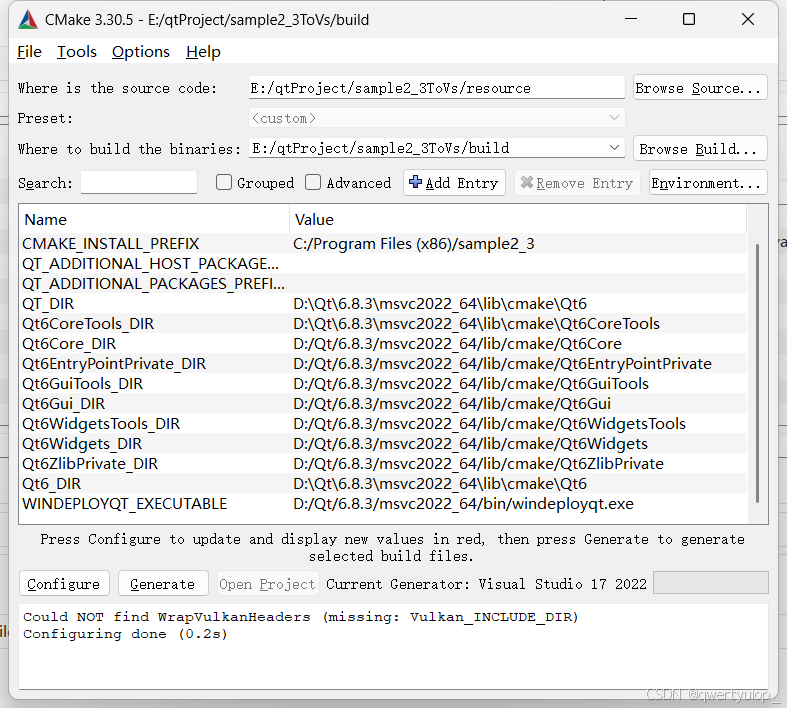The height and width of the screenshot is (708, 787).
Task: Select the Qt6ZlibPrivate_DIR entry
Action: [90, 464]
